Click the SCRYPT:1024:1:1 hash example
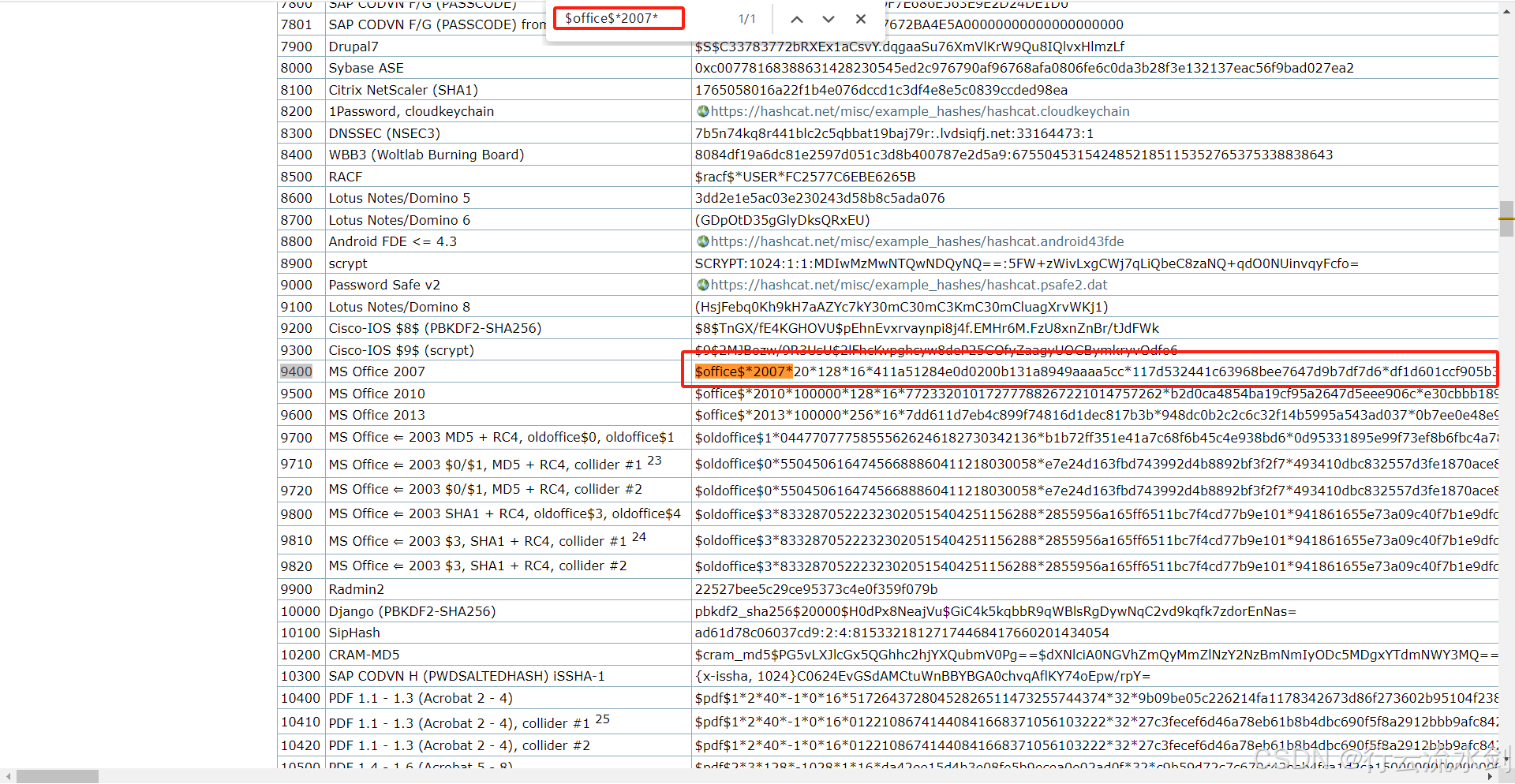1515x784 pixels. (1027, 264)
